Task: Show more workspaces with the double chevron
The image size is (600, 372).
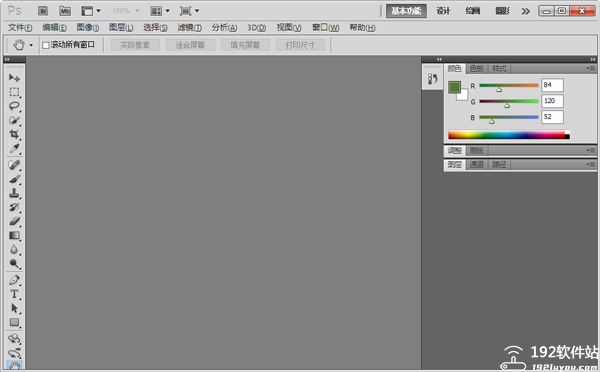Action: pyautogui.click(x=525, y=11)
